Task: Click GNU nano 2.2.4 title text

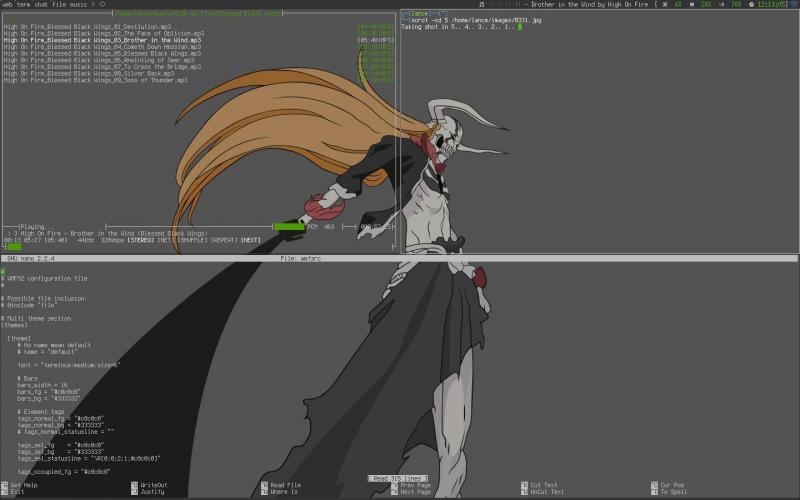Action: click(31, 259)
